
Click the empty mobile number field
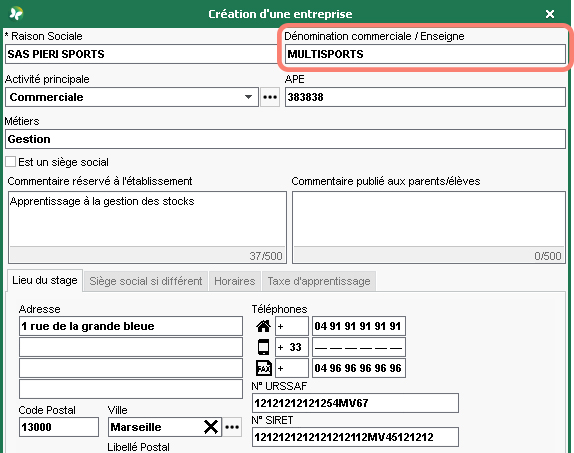click(359, 347)
